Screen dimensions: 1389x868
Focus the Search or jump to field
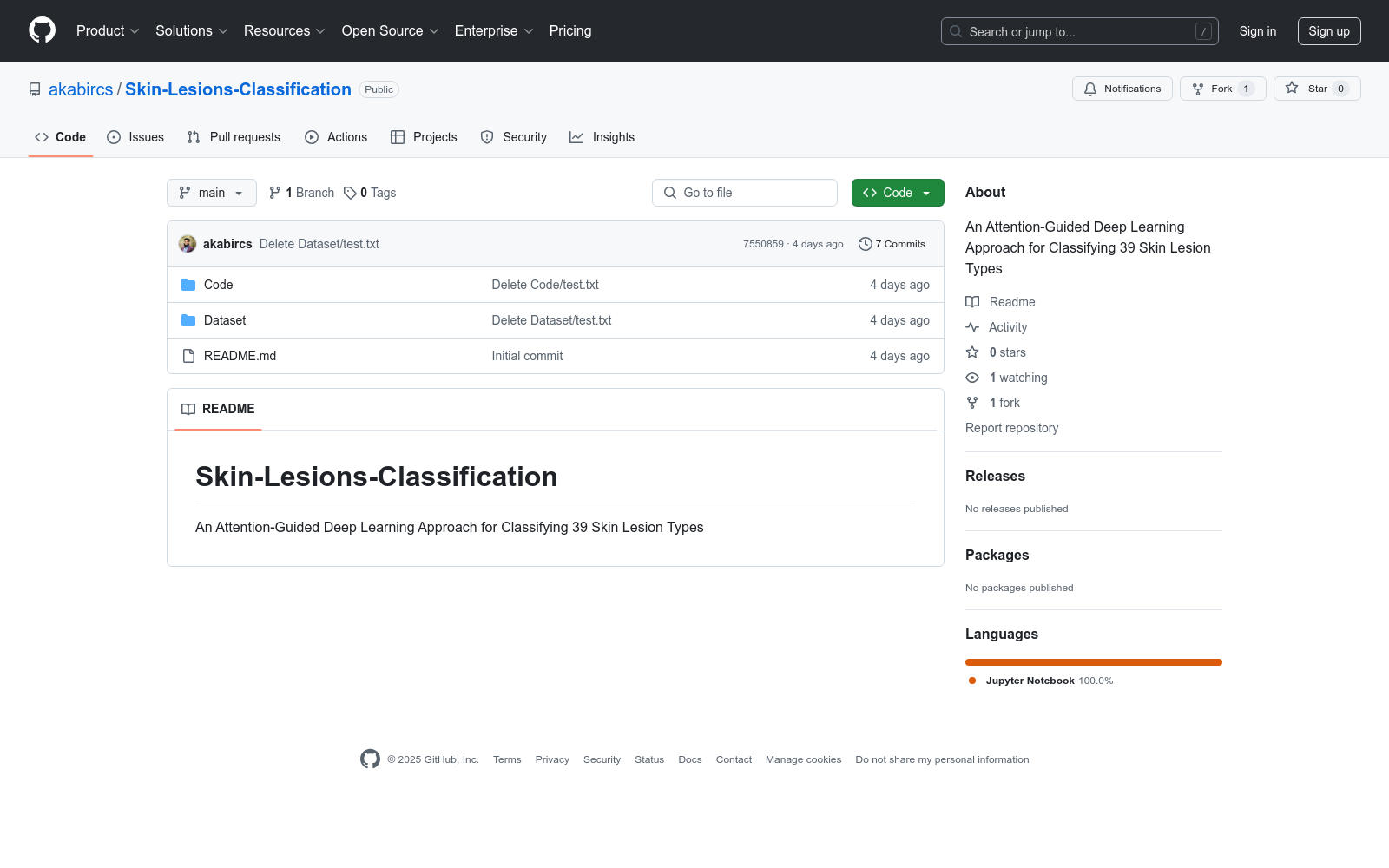pyautogui.click(x=1080, y=31)
